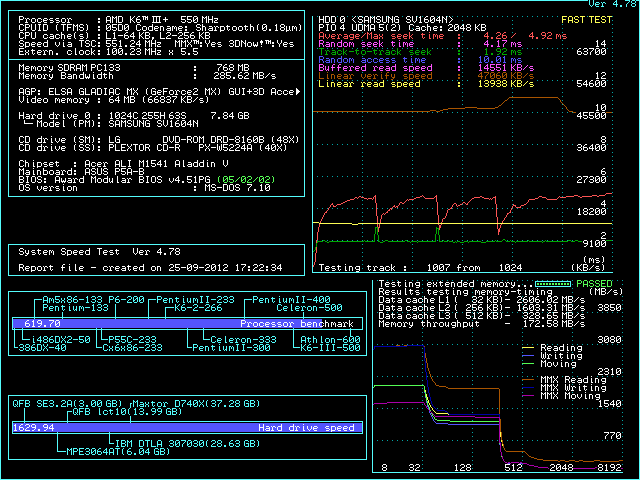Select the Cx6x86-233 benchmark reference
Screen dimensions: 640x480
[x=132, y=348]
